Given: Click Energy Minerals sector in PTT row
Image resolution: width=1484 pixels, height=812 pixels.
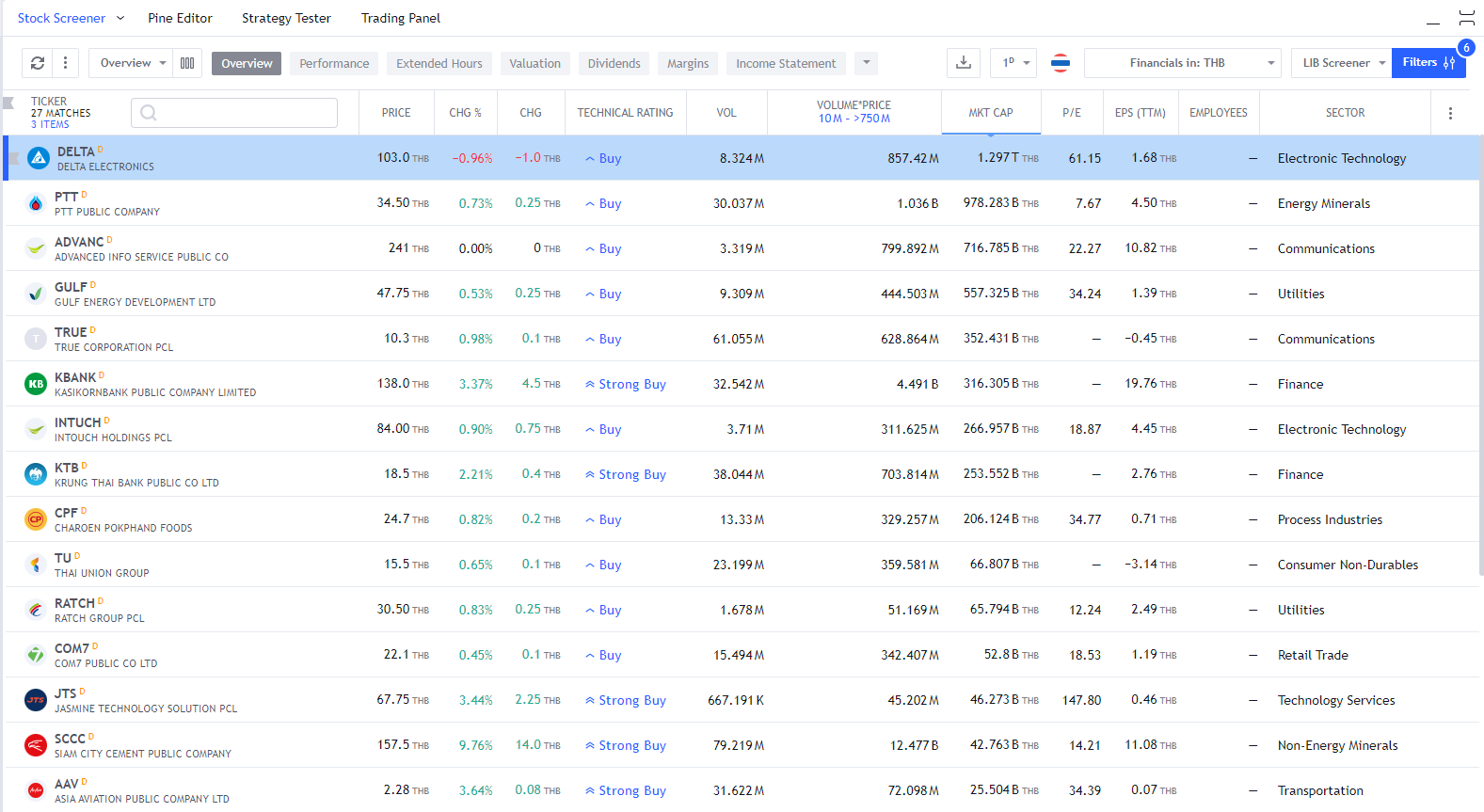Looking at the screenshot, I should (1324, 203).
